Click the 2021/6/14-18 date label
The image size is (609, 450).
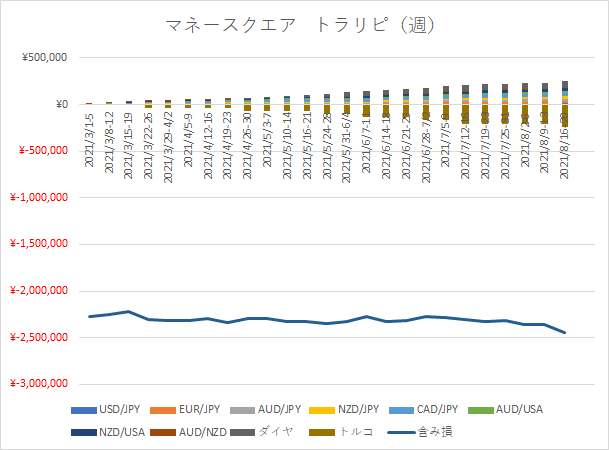coord(386,146)
